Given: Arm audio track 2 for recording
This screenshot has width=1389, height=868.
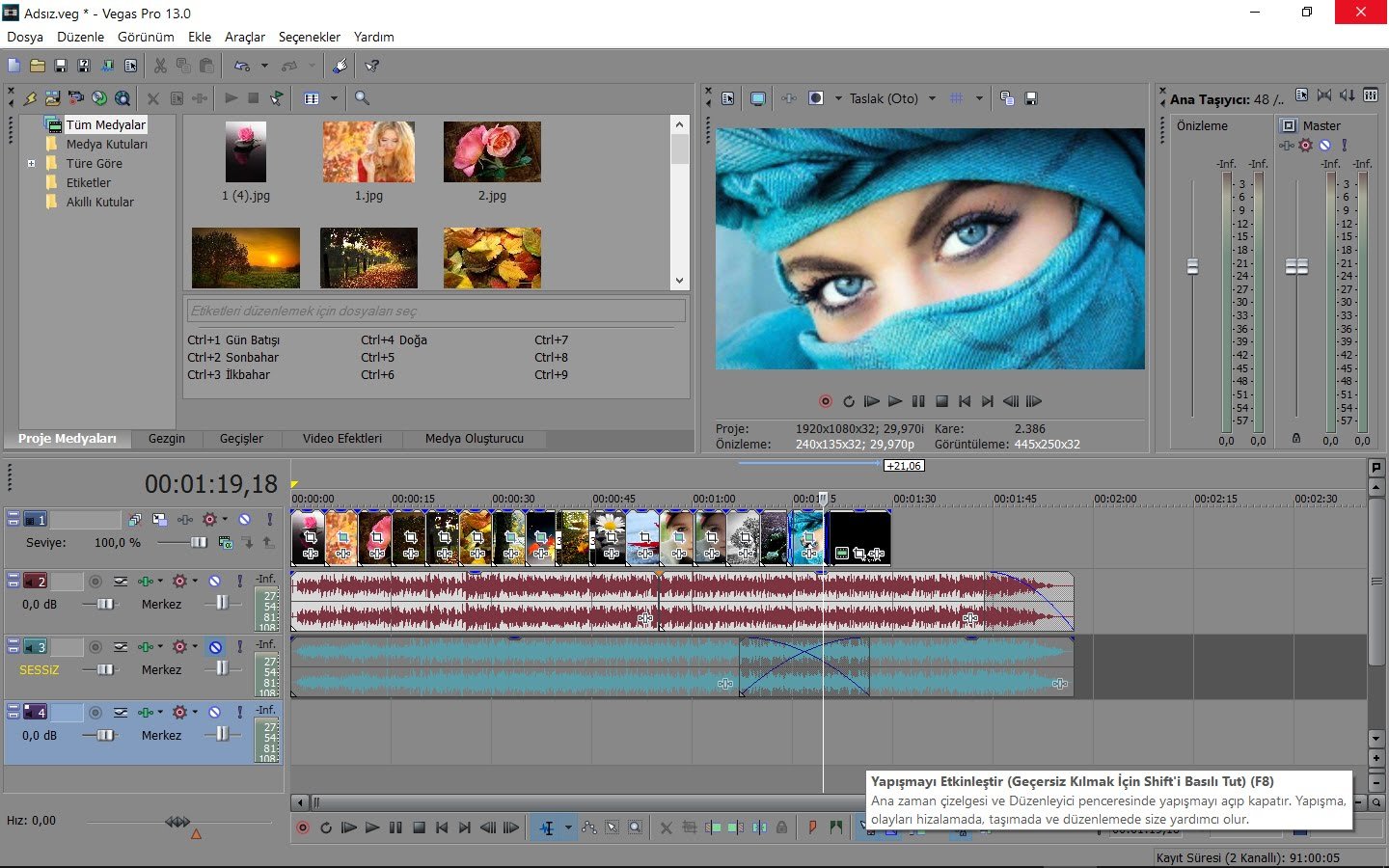Looking at the screenshot, I should [x=95, y=582].
